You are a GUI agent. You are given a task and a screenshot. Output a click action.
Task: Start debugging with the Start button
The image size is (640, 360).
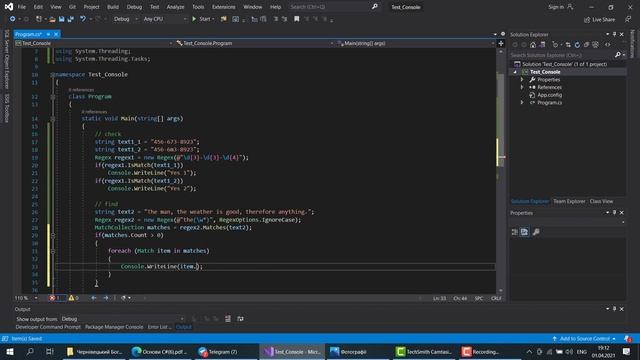(202, 19)
